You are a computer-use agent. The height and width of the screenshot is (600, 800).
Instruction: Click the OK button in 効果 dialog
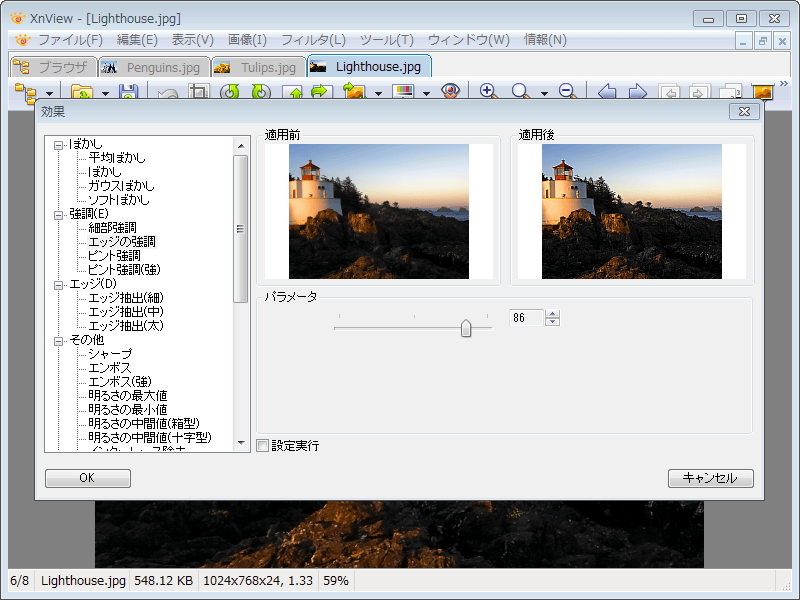tap(88, 478)
